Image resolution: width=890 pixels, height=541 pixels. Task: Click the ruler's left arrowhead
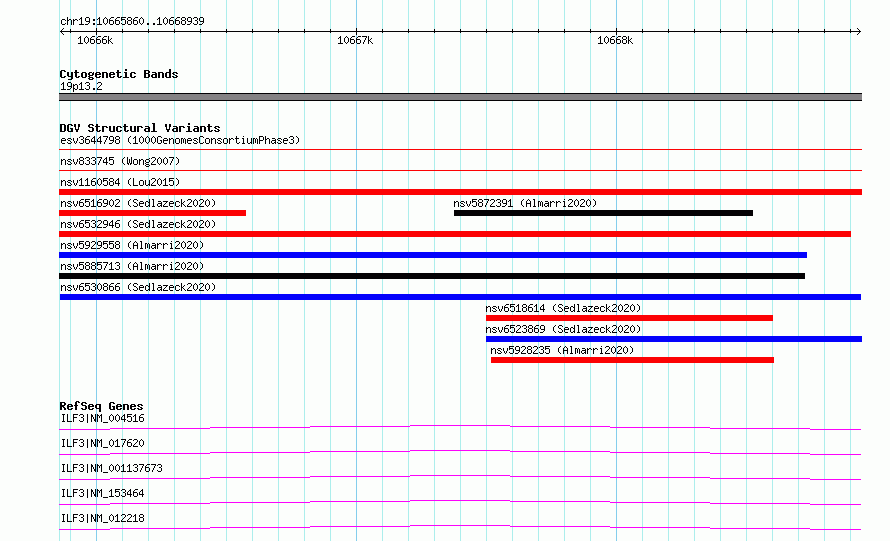[62, 31]
